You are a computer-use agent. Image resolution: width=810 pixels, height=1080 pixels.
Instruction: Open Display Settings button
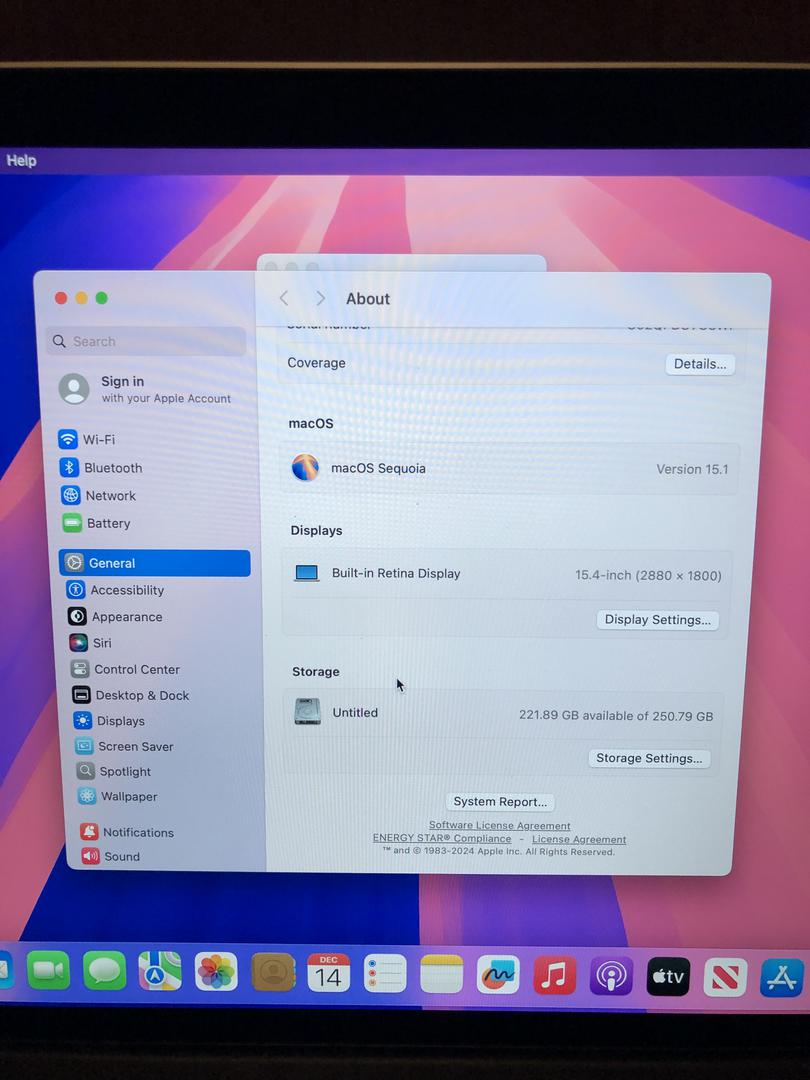pos(657,619)
